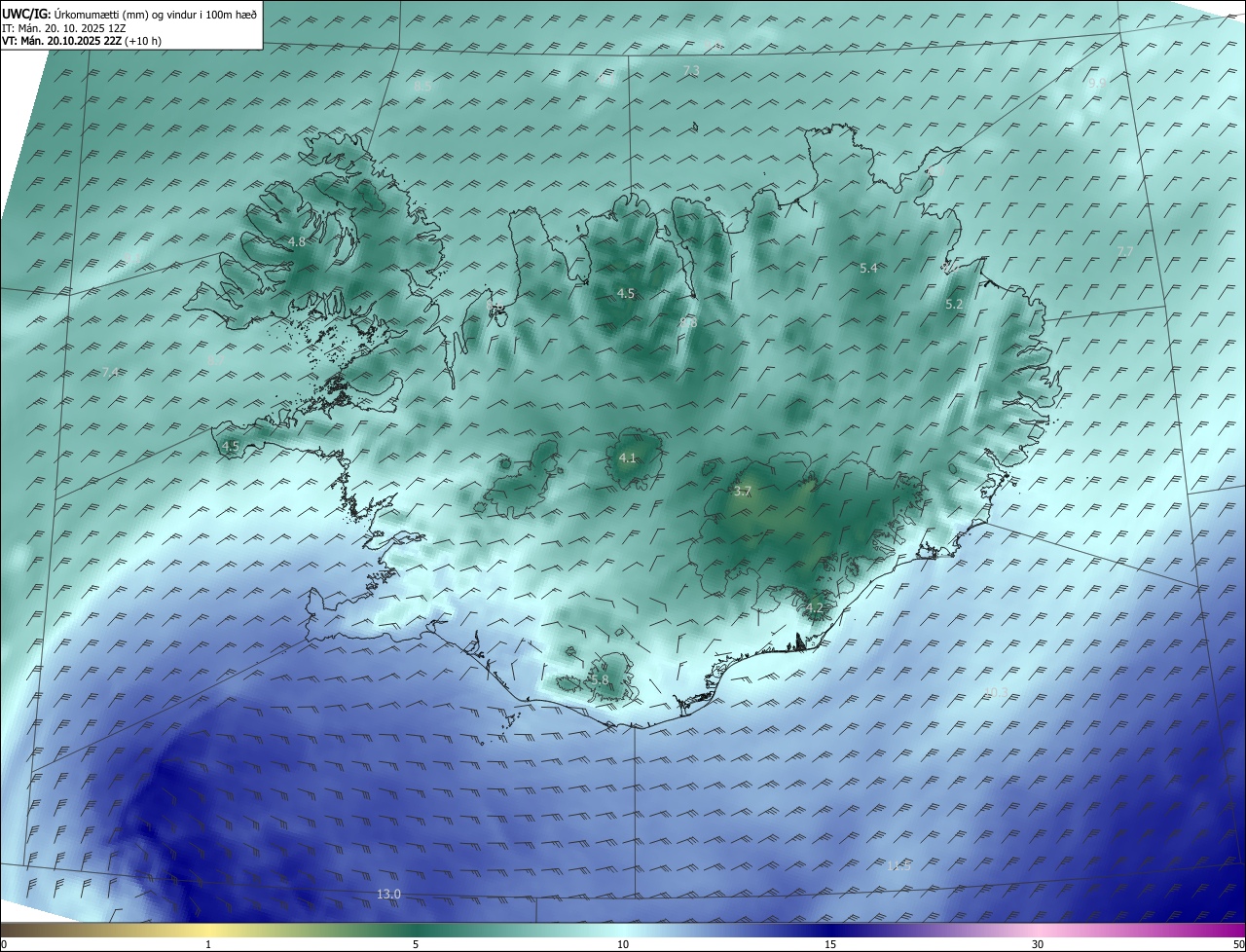
Task: Click color scale tick label 50
Action: click(1238, 944)
